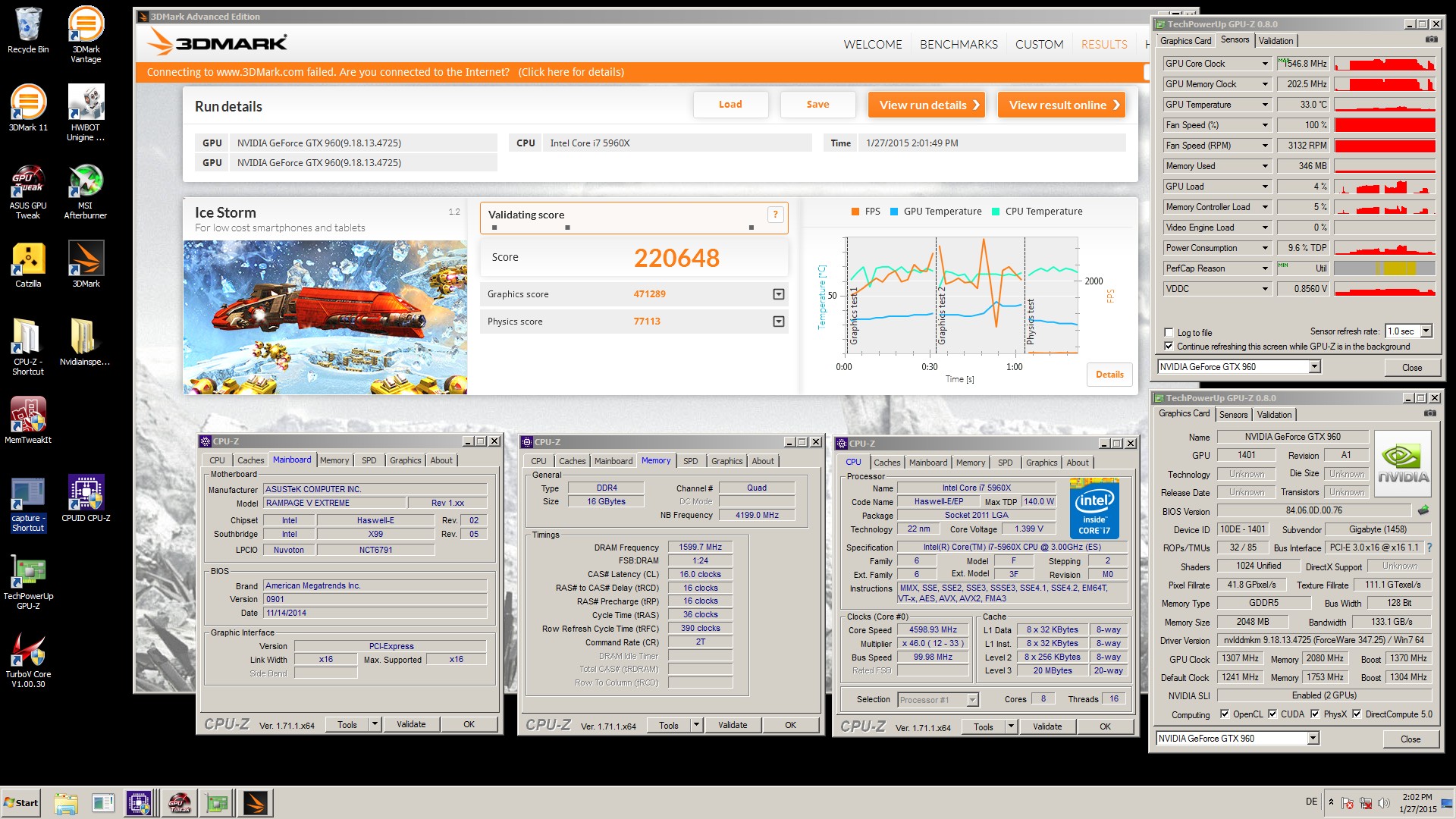Open Caches tab in the Mainboard CPU-Z window
This screenshot has height=819, width=1456.
250,460
